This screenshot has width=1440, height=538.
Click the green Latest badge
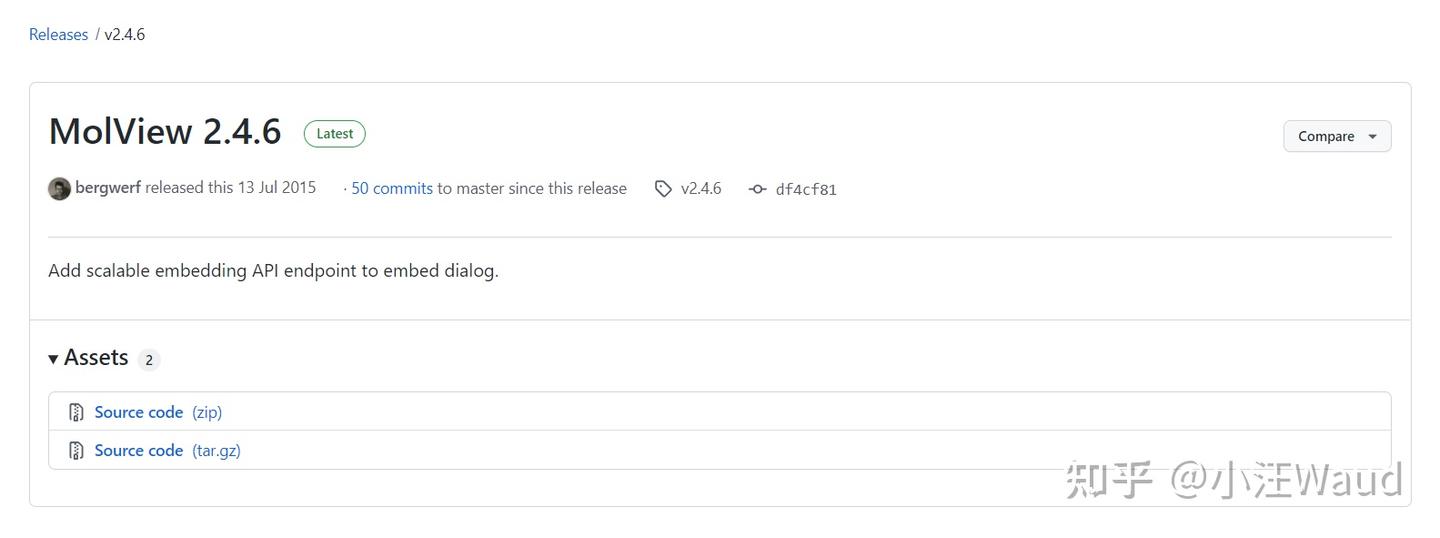(335, 133)
